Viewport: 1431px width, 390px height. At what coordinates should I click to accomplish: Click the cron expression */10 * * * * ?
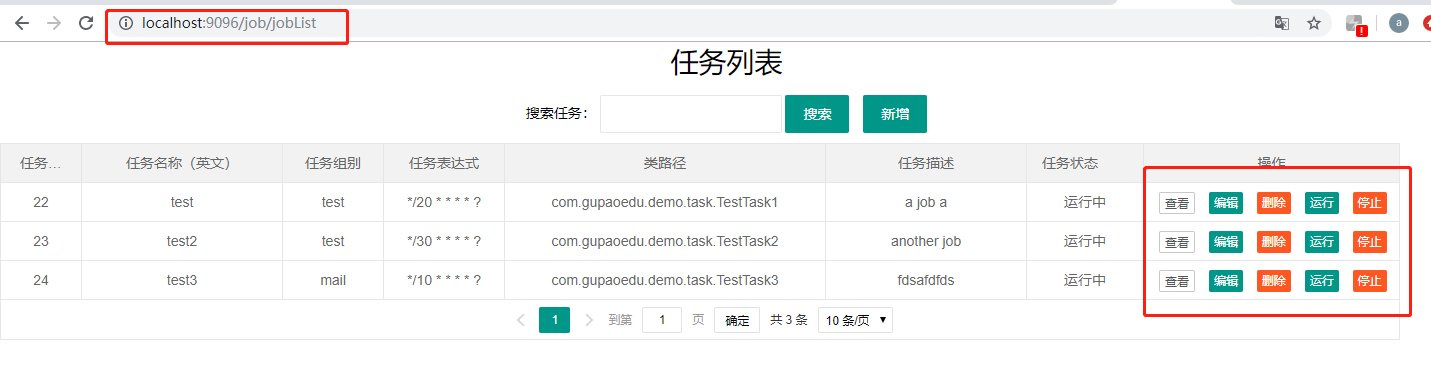(444, 280)
